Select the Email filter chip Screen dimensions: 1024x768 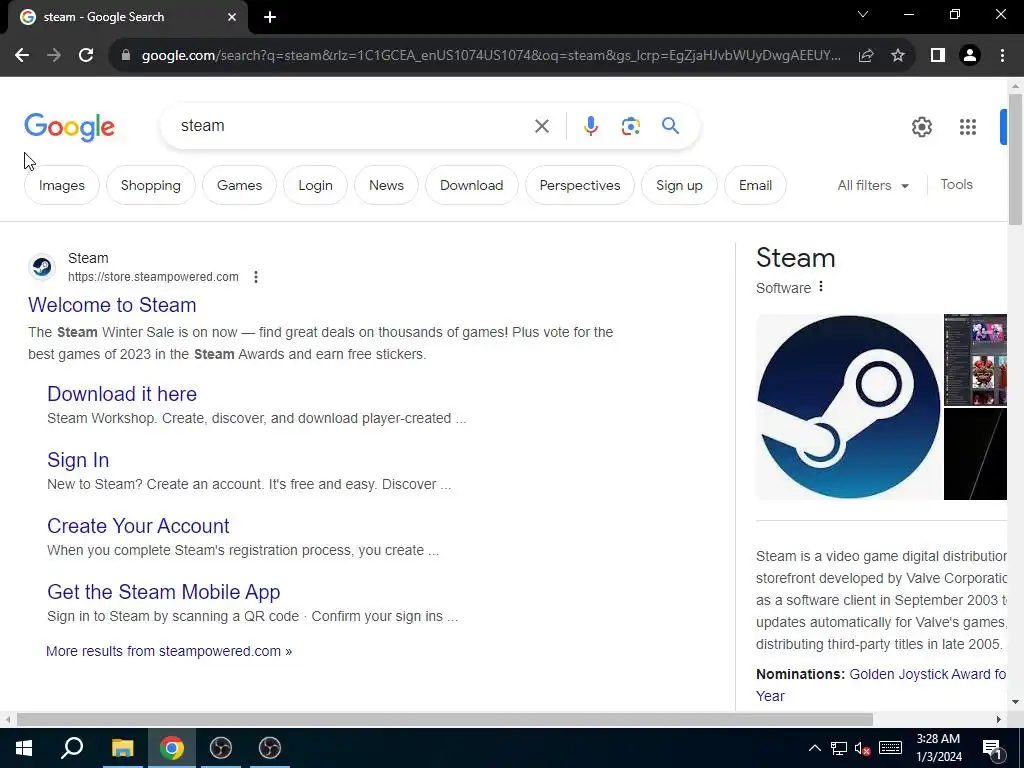[x=756, y=185]
